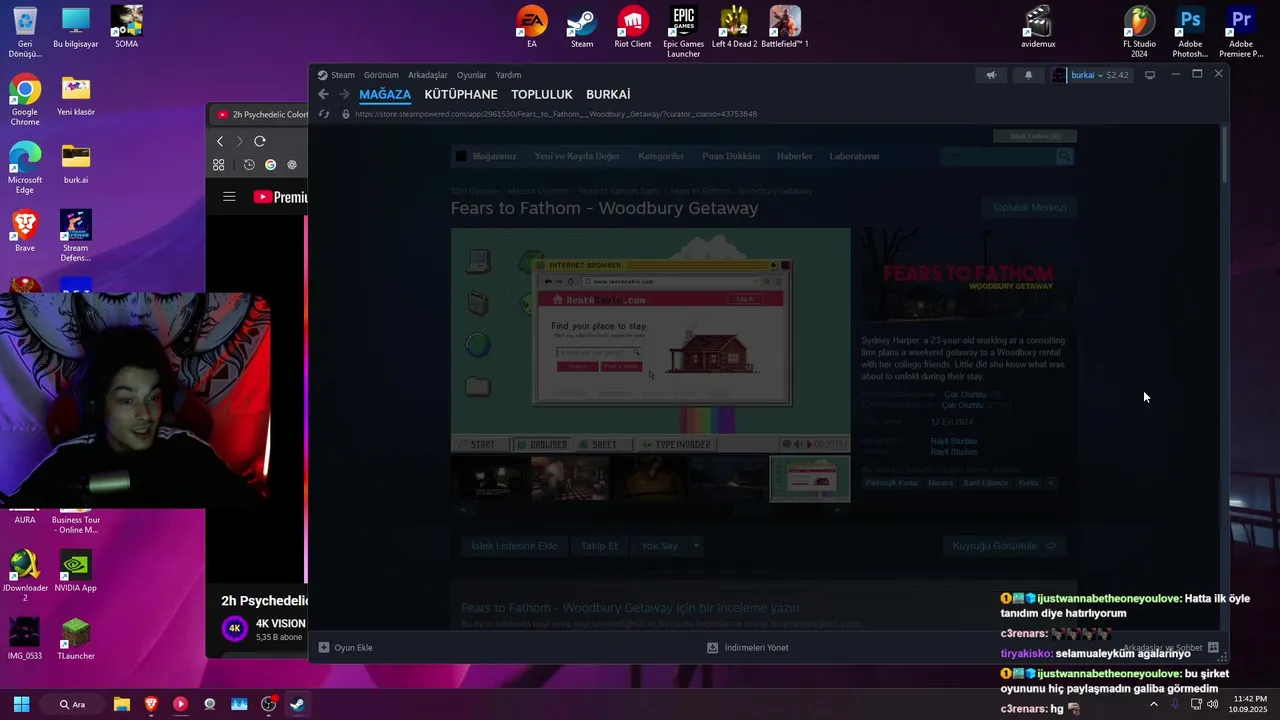Screen dimensions: 1280x720
Task: Click the YouTube Premium logo
Action: click(281, 197)
